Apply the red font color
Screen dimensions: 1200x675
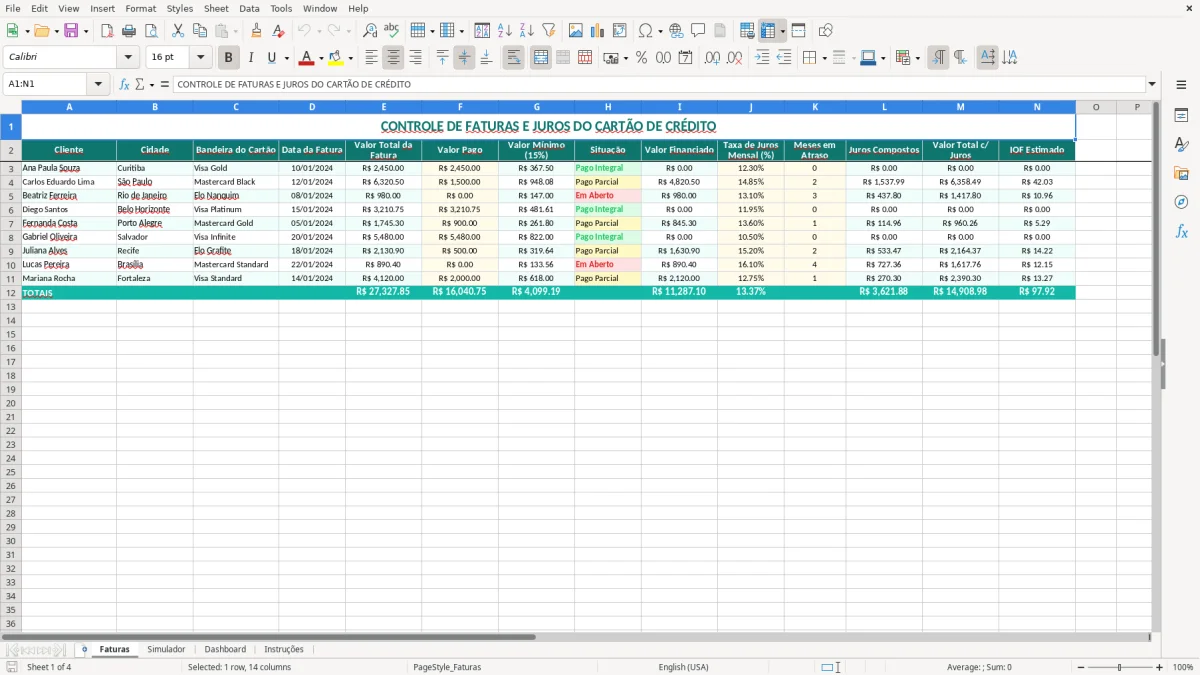click(307, 58)
